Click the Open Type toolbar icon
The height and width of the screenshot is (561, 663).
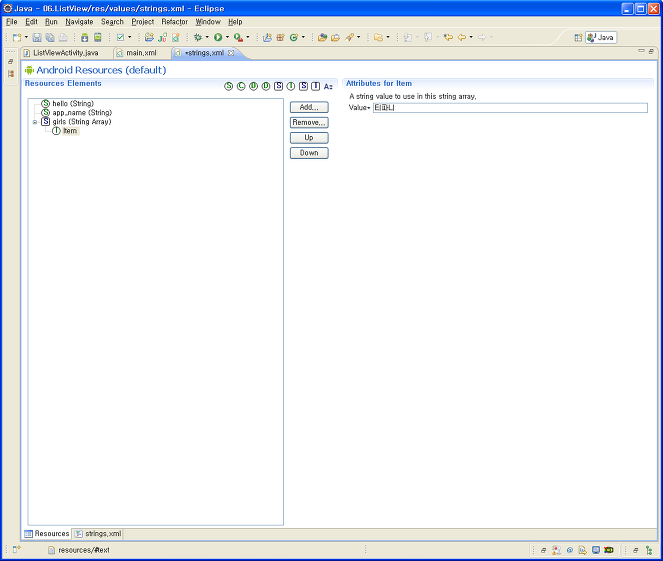(x=322, y=38)
